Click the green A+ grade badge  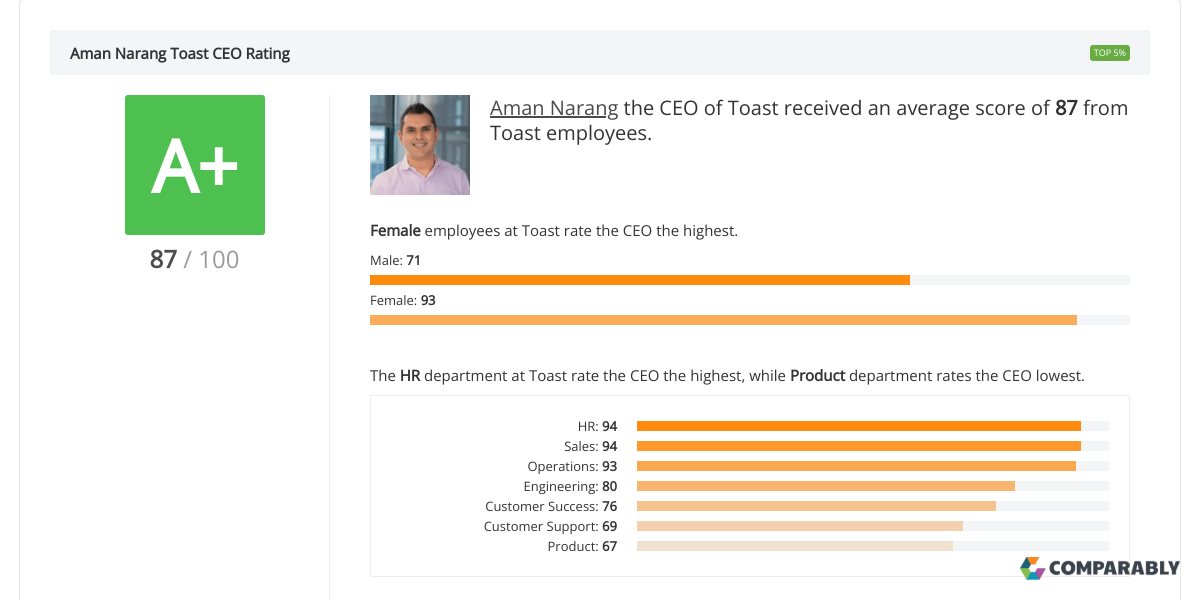[194, 164]
